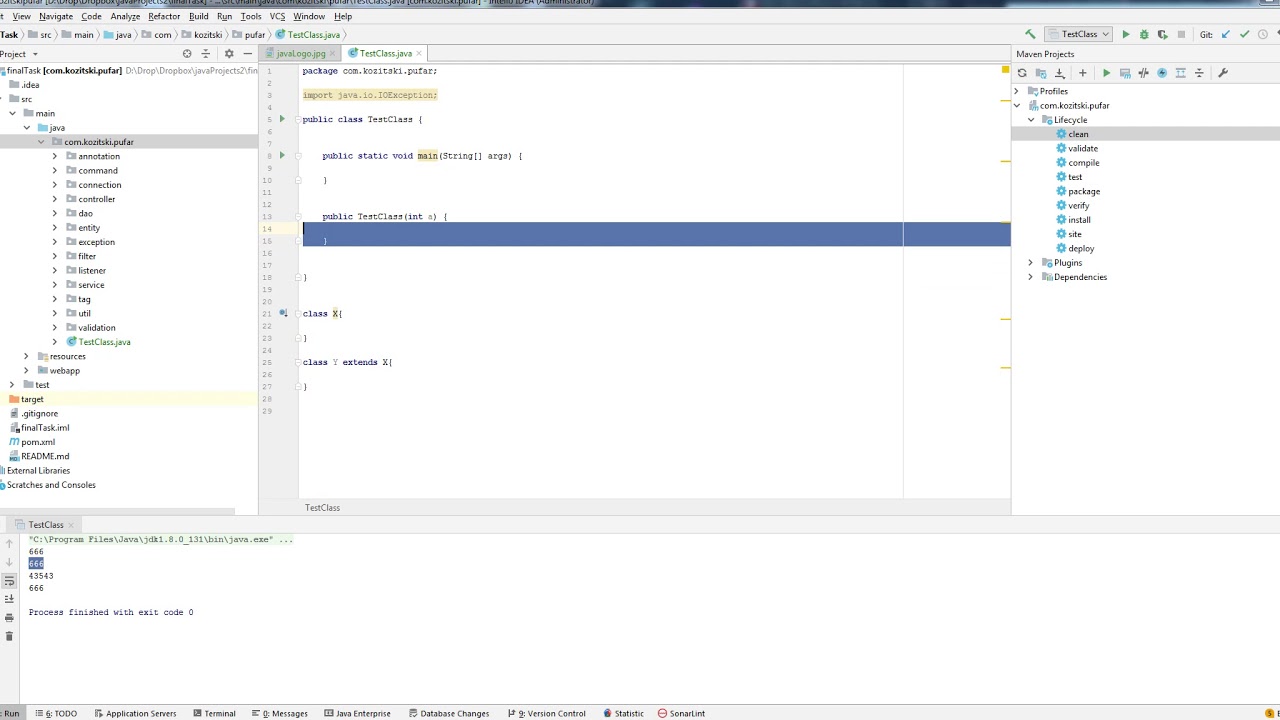
Task: Commit changes with the green checkmark
Action: coord(1244,34)
